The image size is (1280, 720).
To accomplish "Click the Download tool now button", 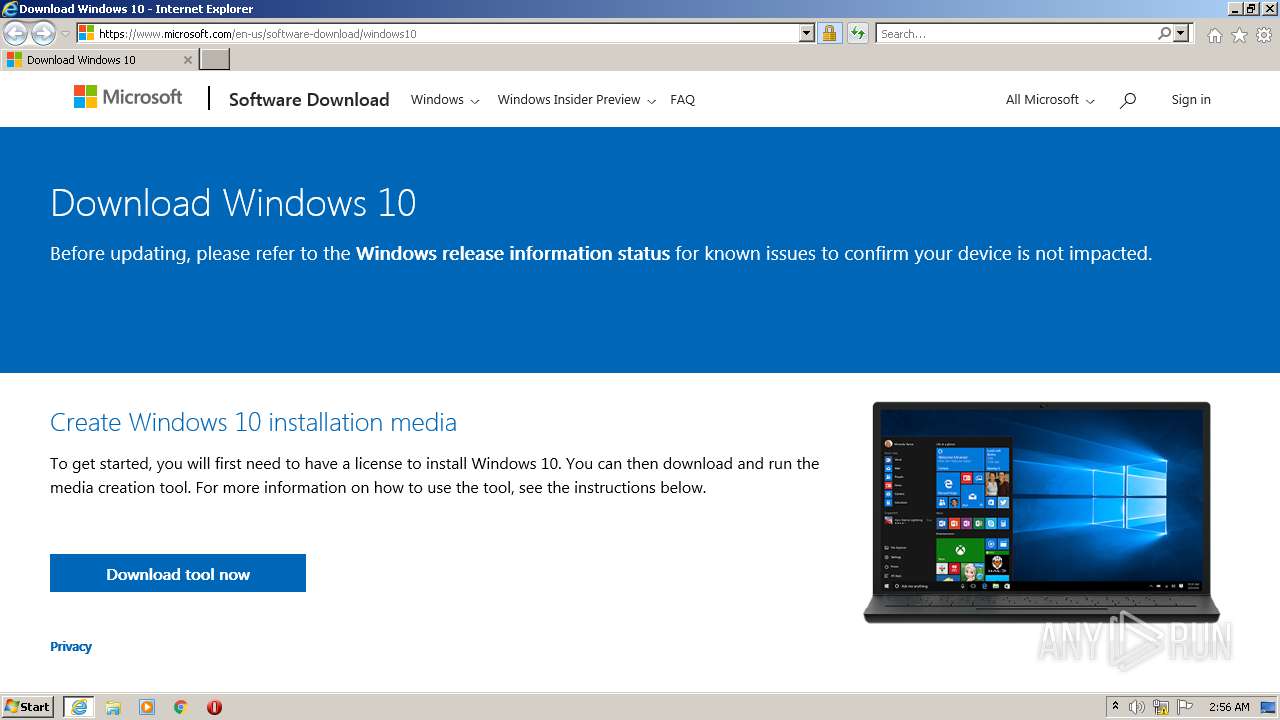I will [178, 573].
